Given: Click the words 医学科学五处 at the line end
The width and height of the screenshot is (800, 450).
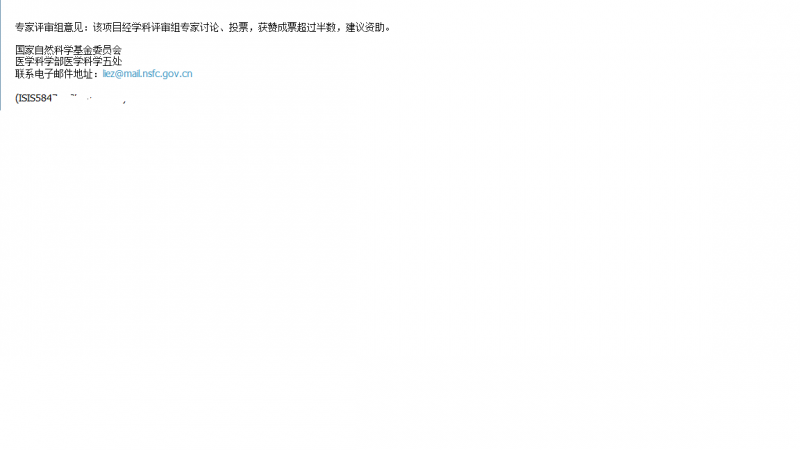Looking at the screenshot, I should [x=93, y=61].
